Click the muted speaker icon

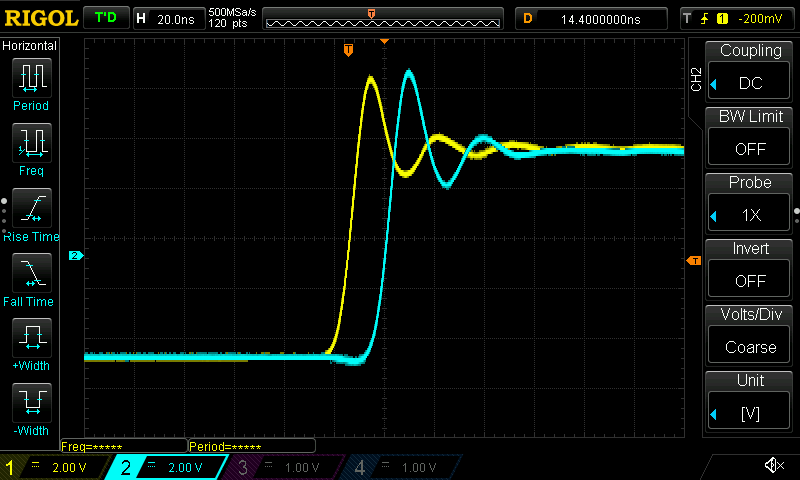774,465
